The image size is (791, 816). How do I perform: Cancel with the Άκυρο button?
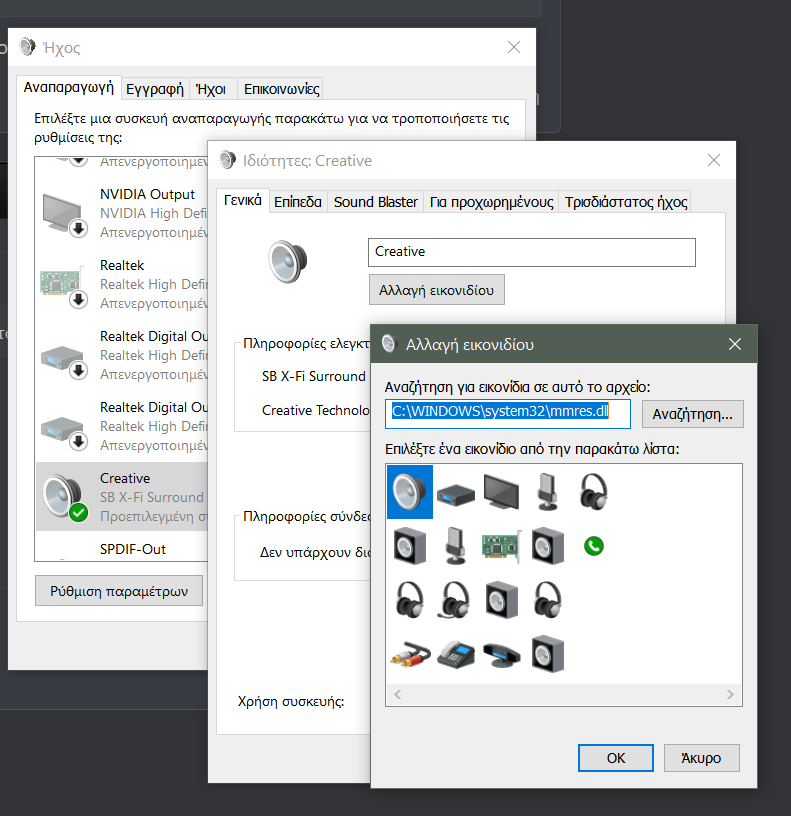click(x=700, y=758)
